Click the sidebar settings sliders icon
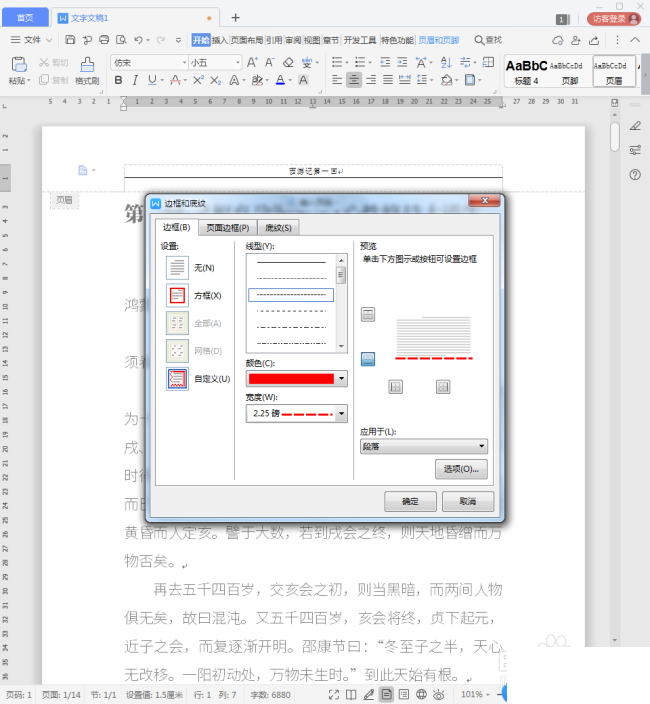The image size is (650, 704). 635,150
